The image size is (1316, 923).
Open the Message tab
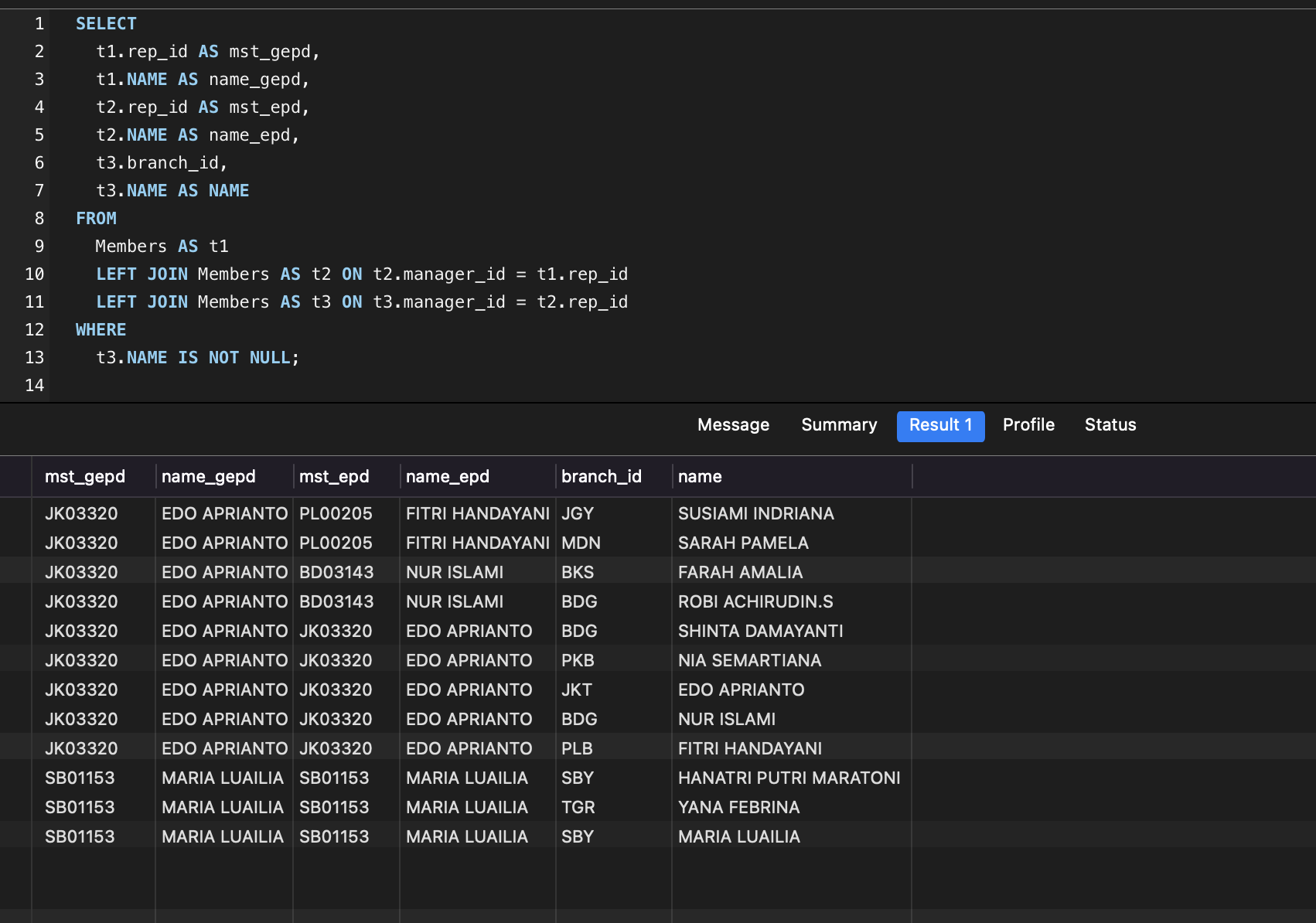[733, 425]
